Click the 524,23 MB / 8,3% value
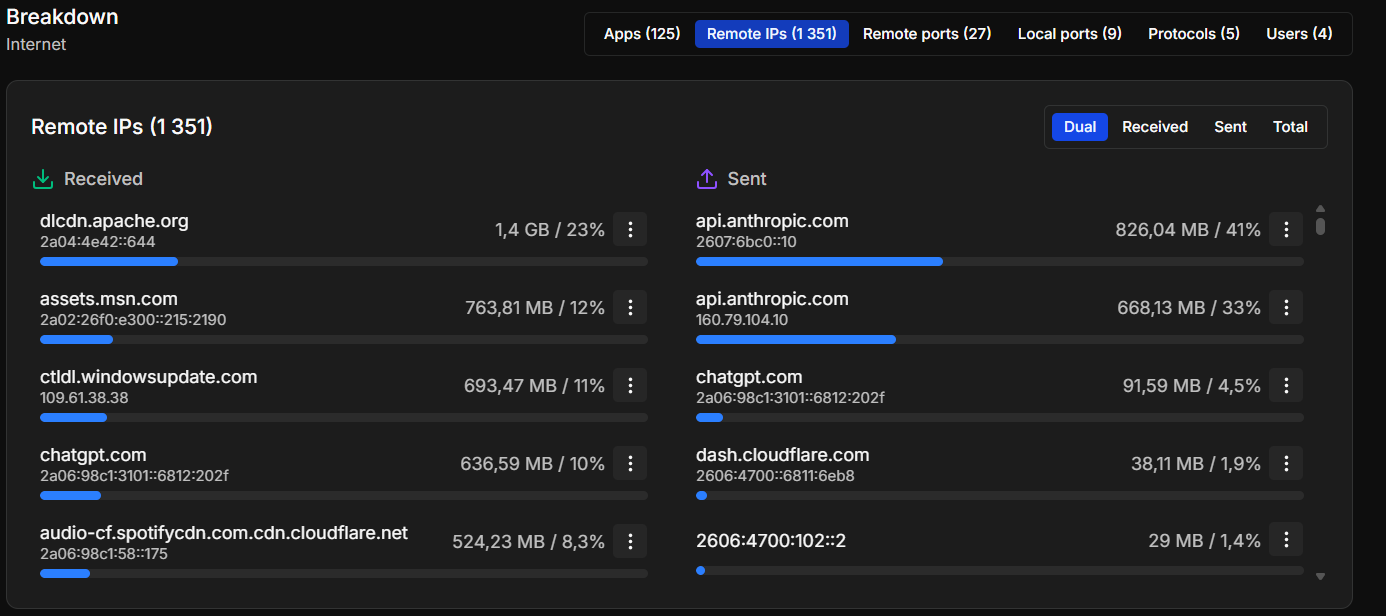This screenshot has height=616, width=1386. [x=529, y=542]
